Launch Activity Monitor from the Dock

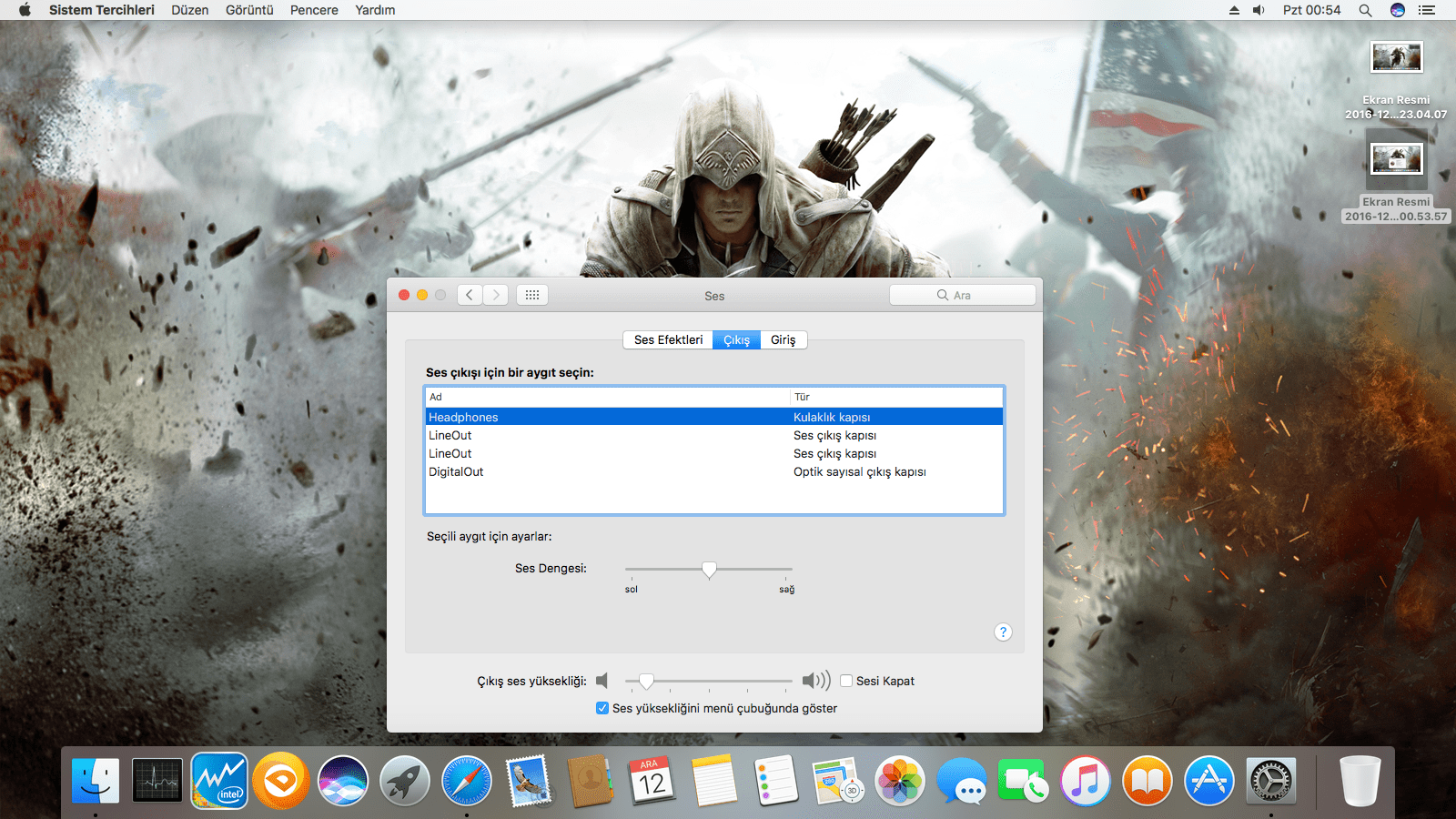click(157, 781)
